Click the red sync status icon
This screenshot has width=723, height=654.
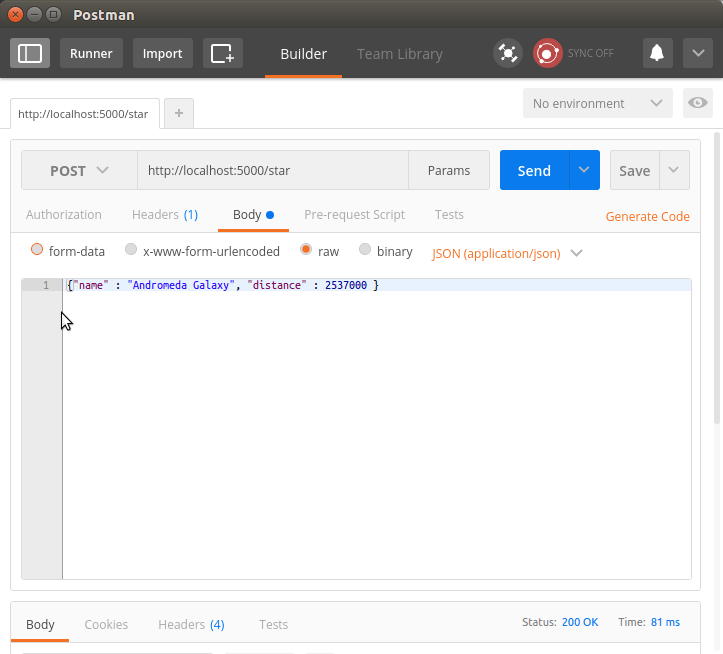point(547,53)
